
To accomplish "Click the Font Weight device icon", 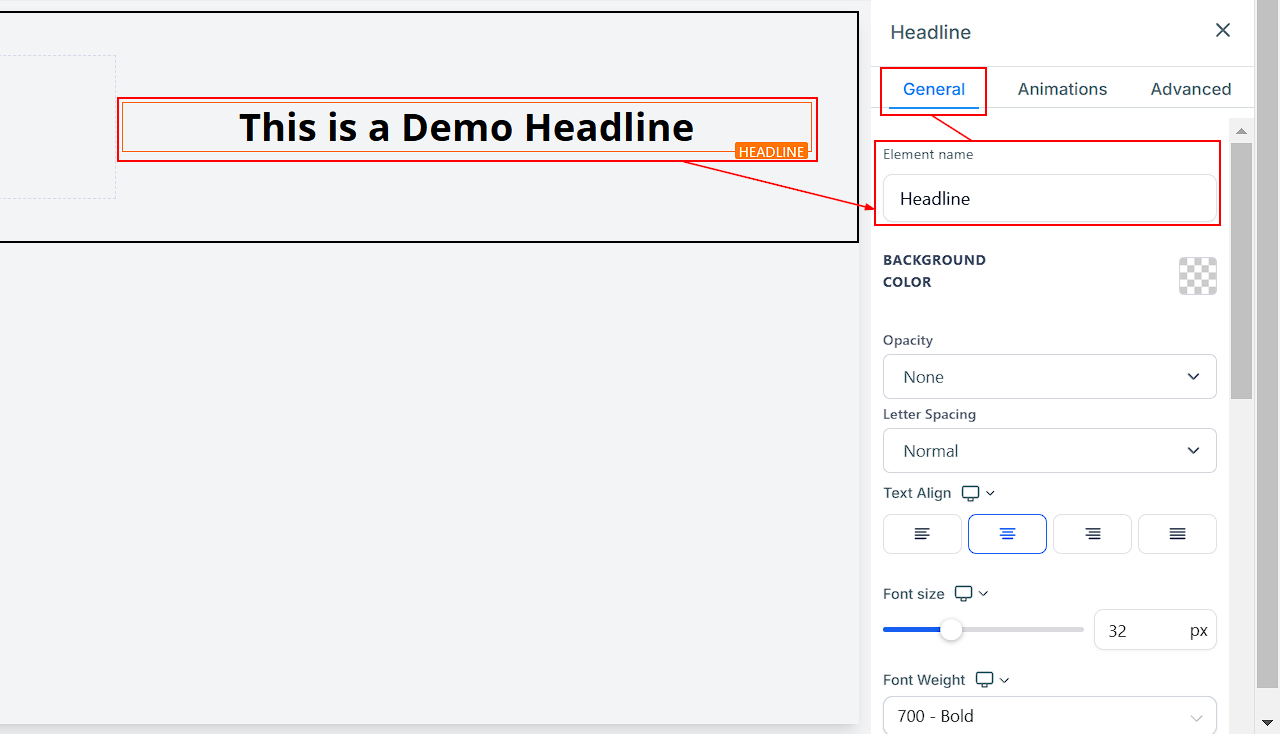I will 985,679.
